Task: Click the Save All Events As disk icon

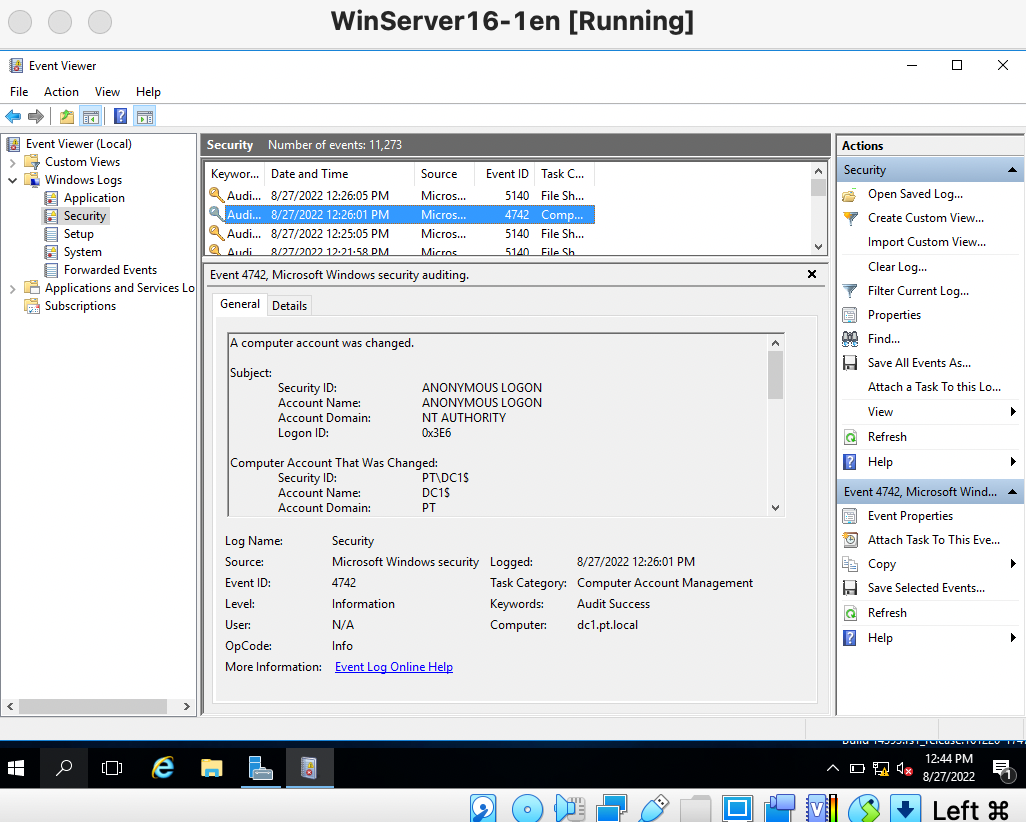Action: coord(849,363)
